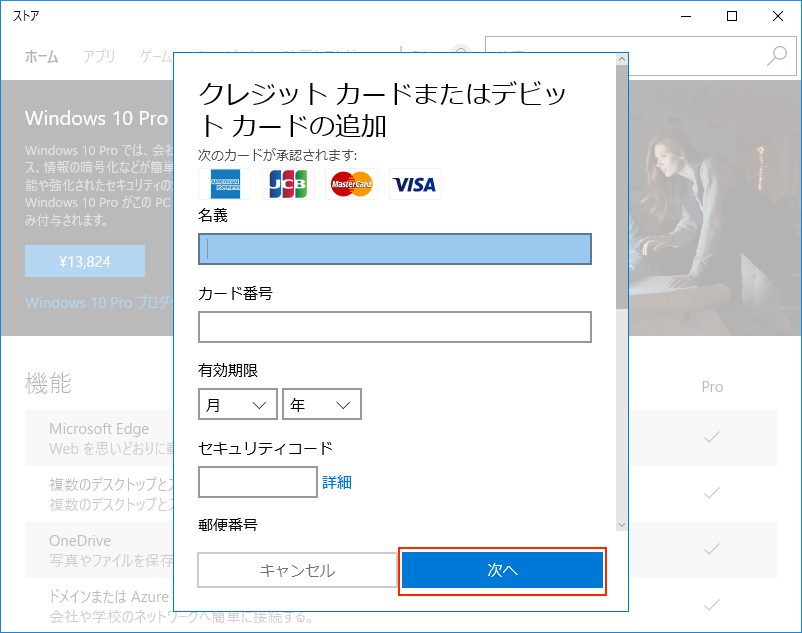This screenshot has width=802, height=633.
Task: Click the JCB card logo
Action: coord(288,184)
